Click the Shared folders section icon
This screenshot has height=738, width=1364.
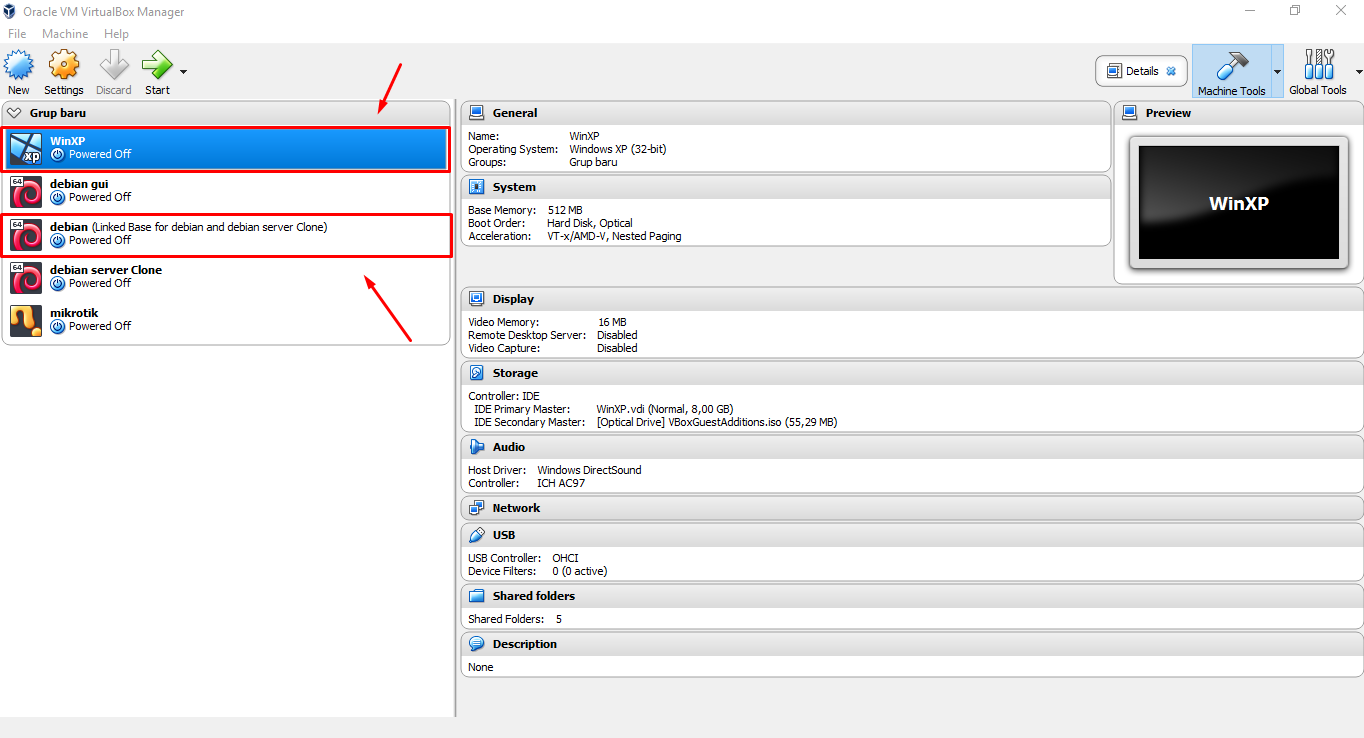click(477, 596)
